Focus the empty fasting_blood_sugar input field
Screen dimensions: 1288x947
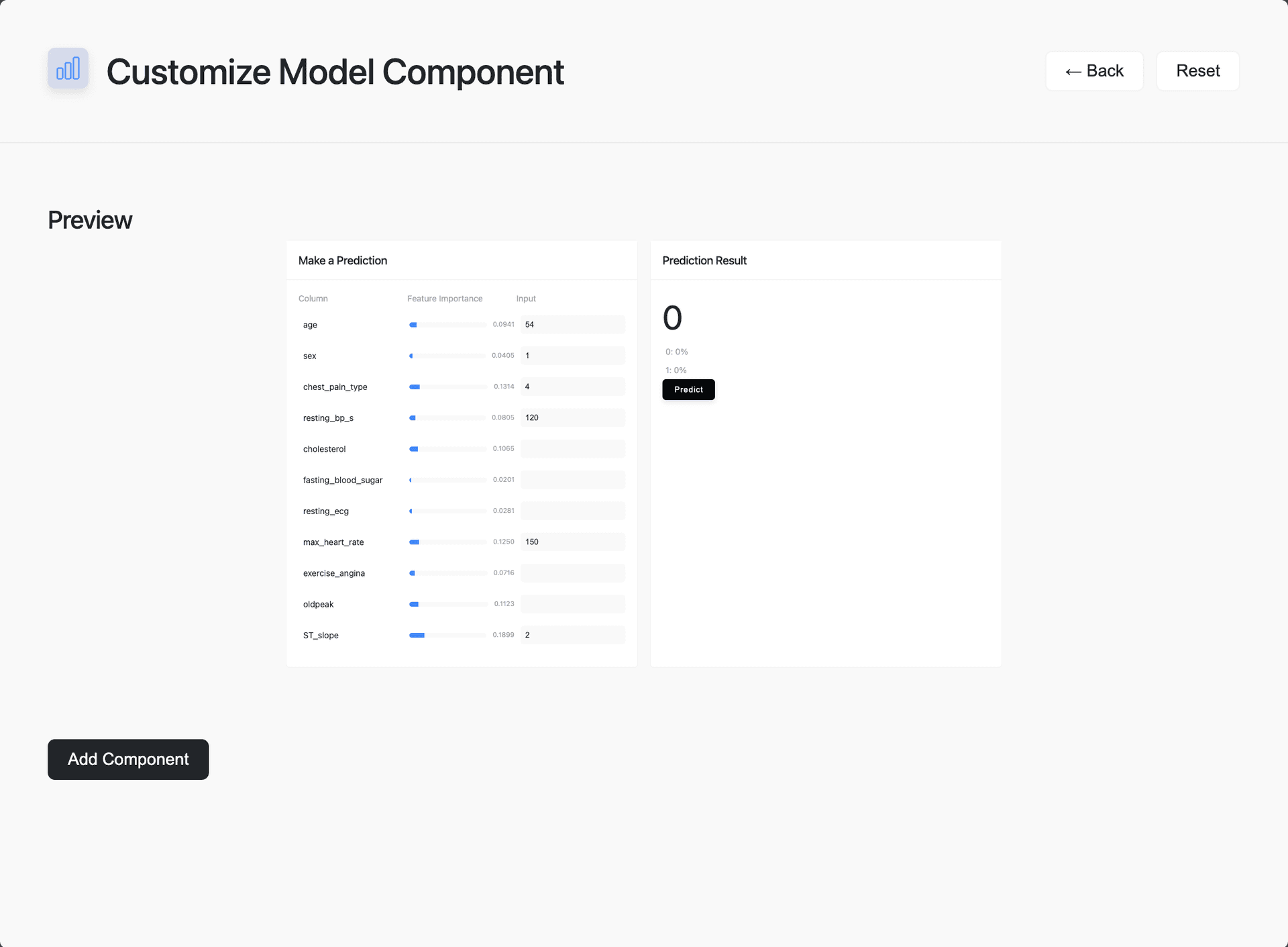click(572, 480)
